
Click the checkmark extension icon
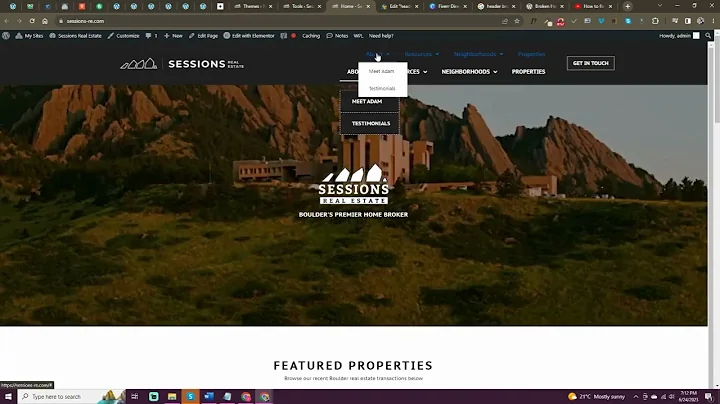pos(574,21)
